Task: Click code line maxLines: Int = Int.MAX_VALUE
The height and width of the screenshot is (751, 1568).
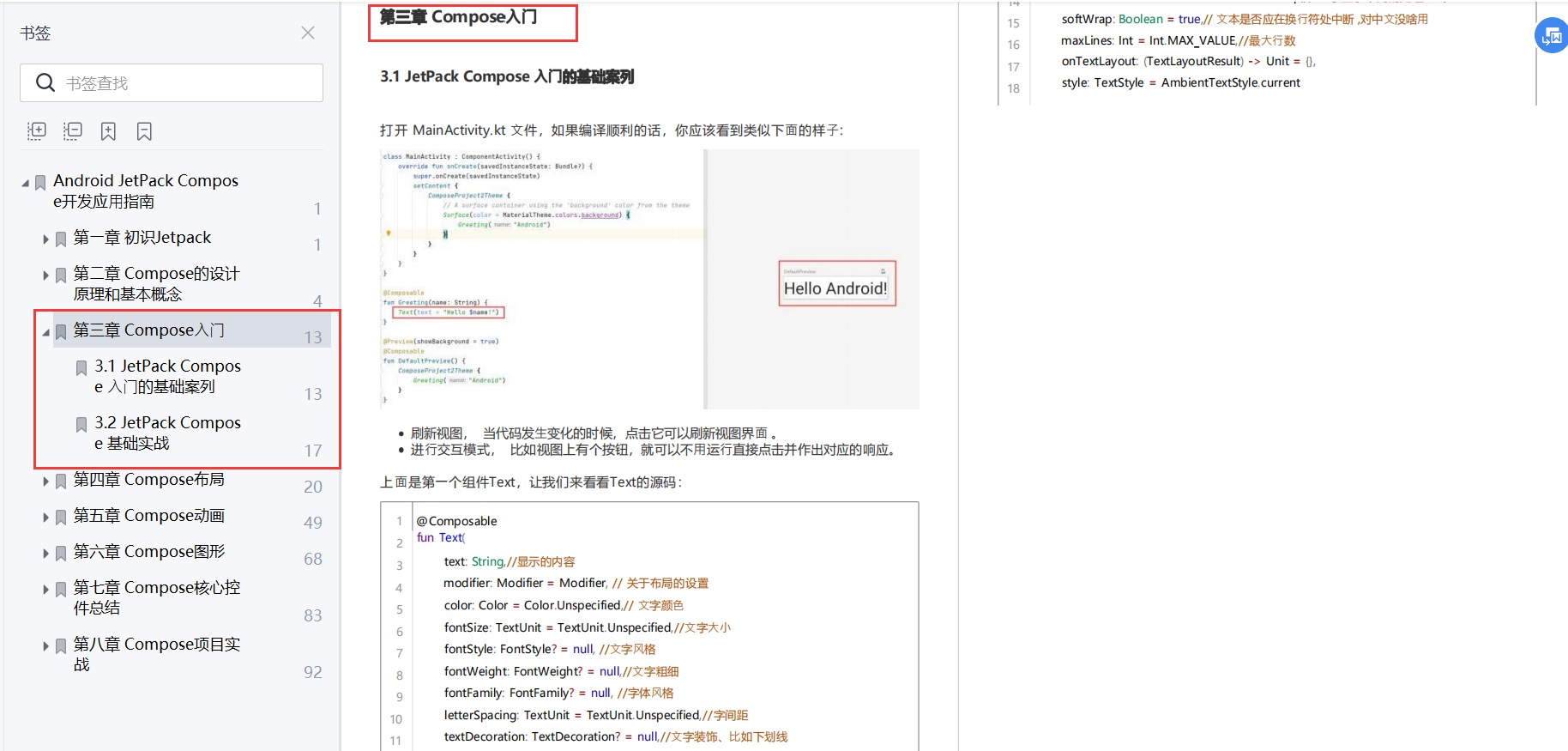Action: (x=1179, y=40)
